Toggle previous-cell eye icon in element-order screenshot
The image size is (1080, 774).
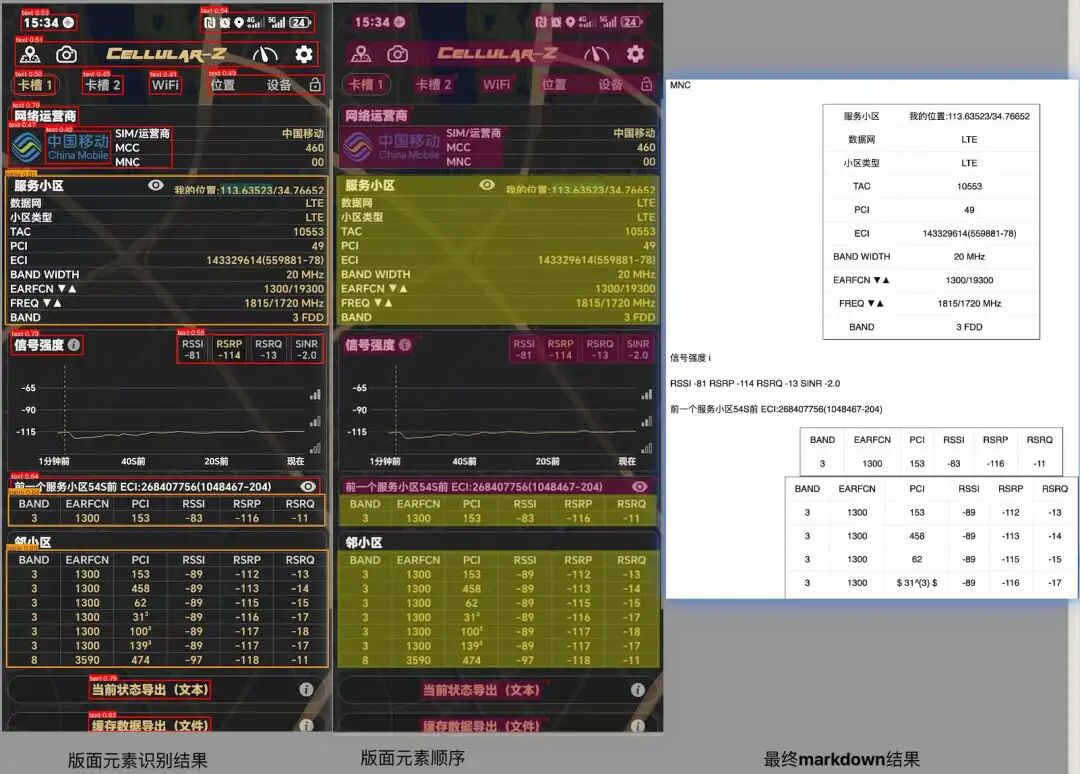639,486
